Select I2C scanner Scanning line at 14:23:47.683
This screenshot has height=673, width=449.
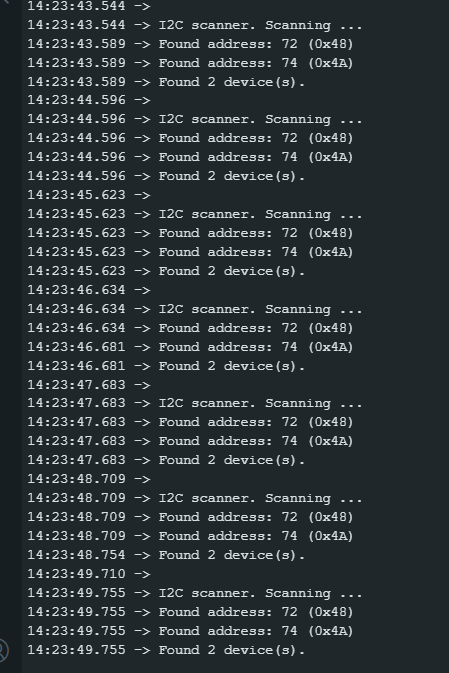(x=195, y=403)
